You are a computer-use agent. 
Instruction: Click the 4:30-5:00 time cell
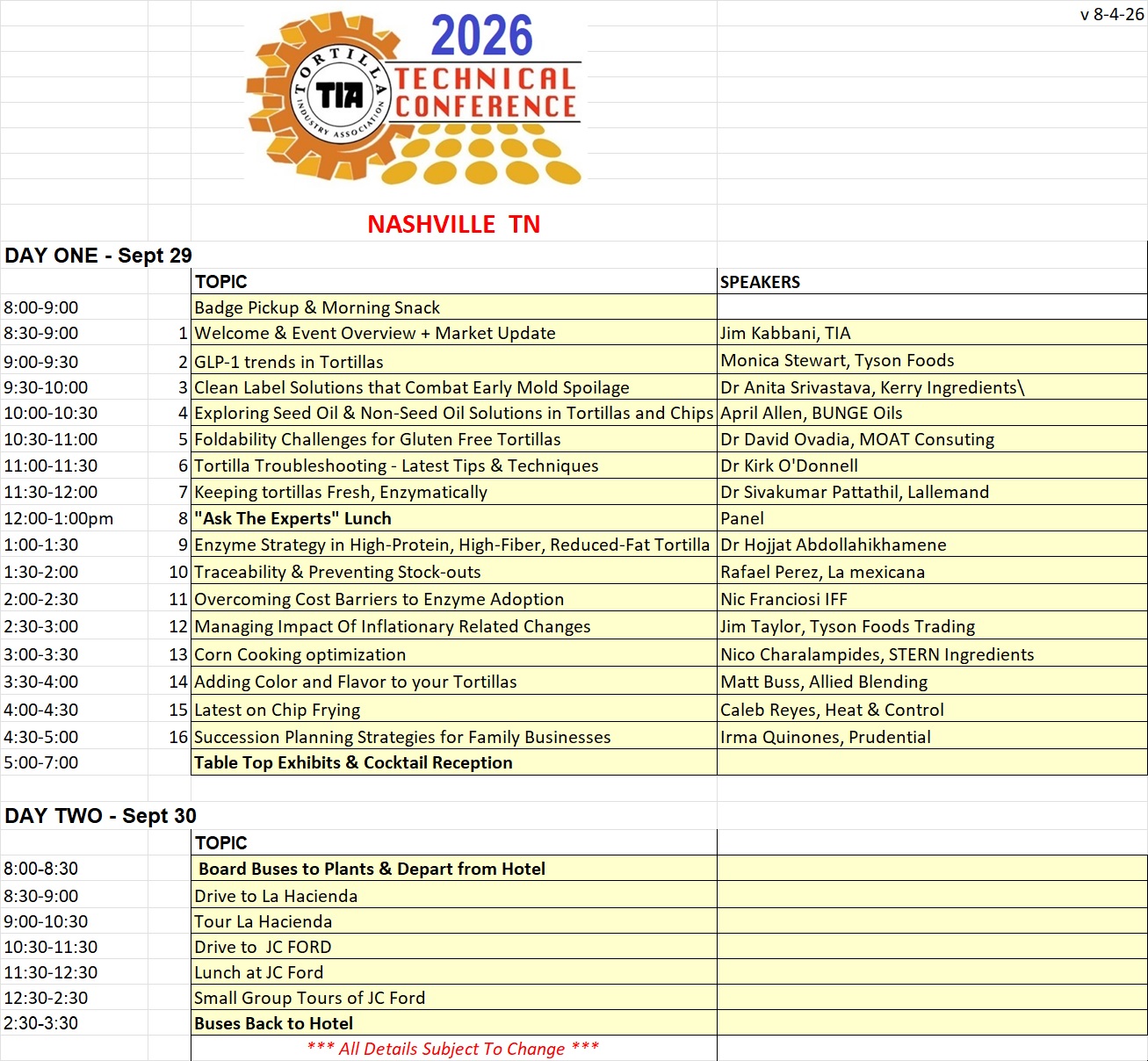[74, 737]
